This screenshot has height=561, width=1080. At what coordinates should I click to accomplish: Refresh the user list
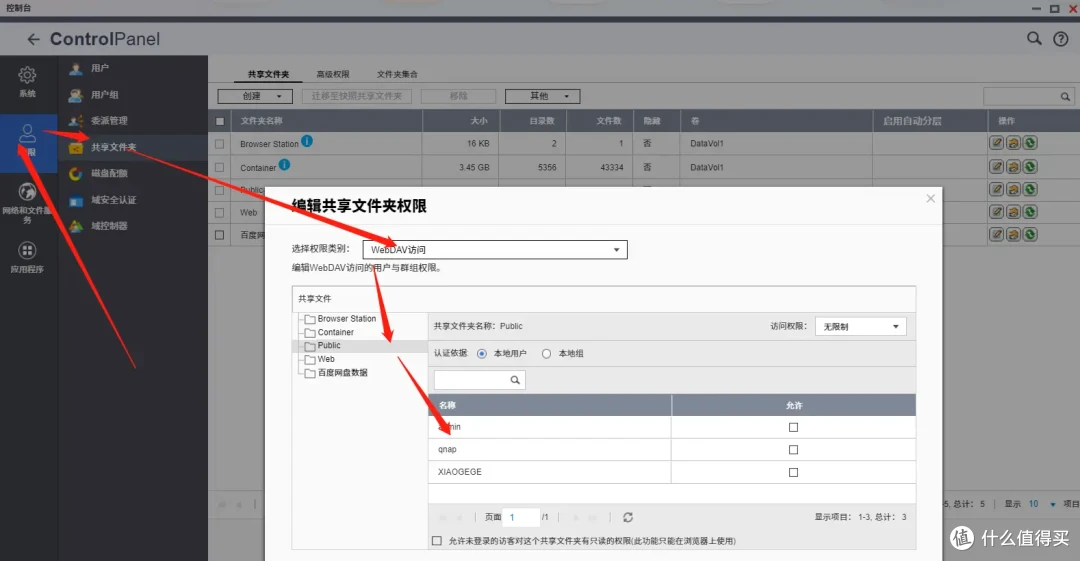coord(628,517)
